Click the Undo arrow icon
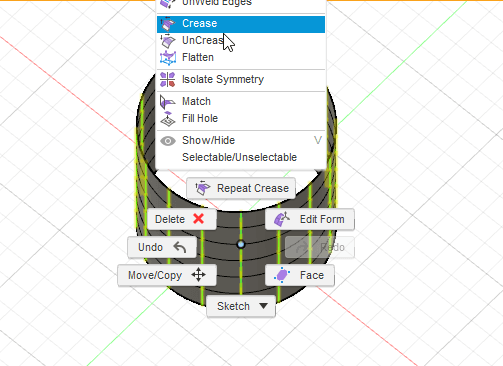The width and height of the screenshot is (503, 366). coord(180,247)
